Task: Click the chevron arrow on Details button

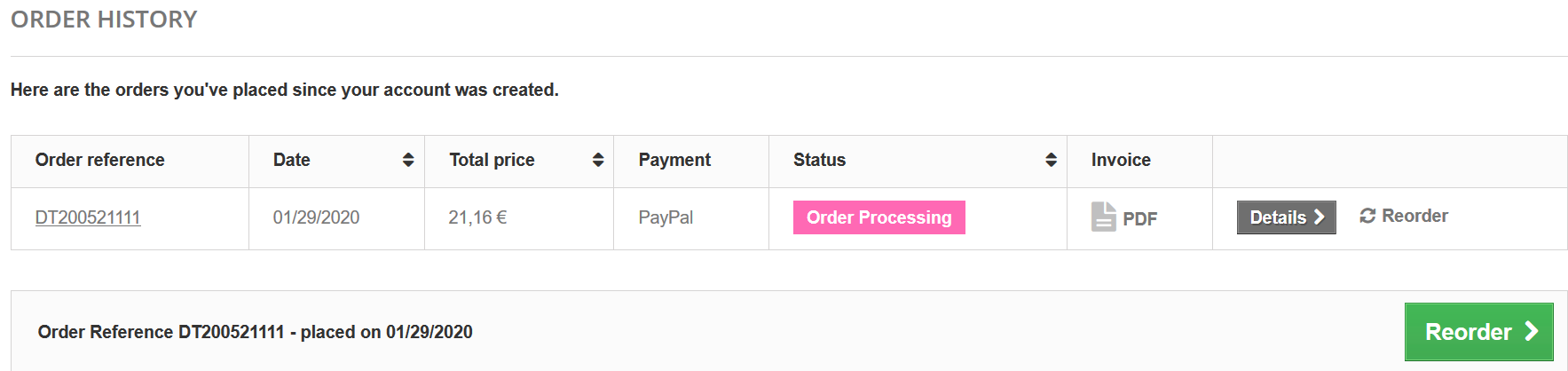Action: [x=1319, y=217]
